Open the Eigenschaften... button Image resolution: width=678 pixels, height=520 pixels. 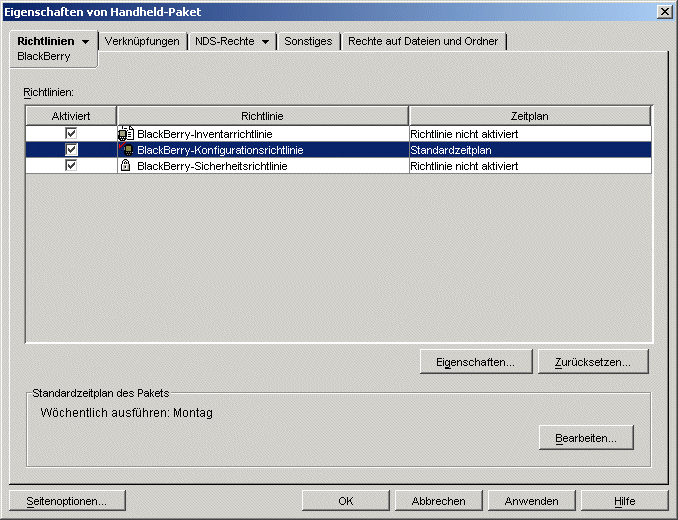[476, 362]
